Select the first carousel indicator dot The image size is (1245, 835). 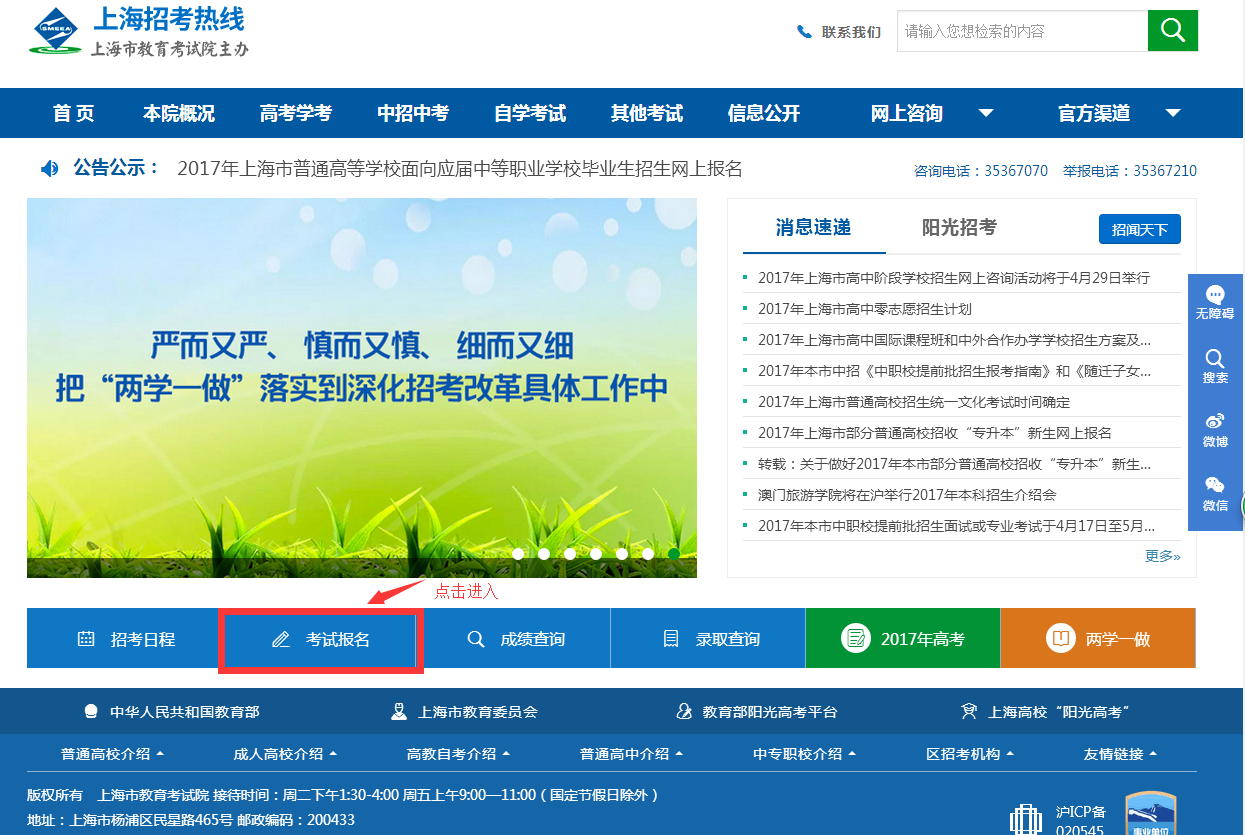tap(518, 553)
